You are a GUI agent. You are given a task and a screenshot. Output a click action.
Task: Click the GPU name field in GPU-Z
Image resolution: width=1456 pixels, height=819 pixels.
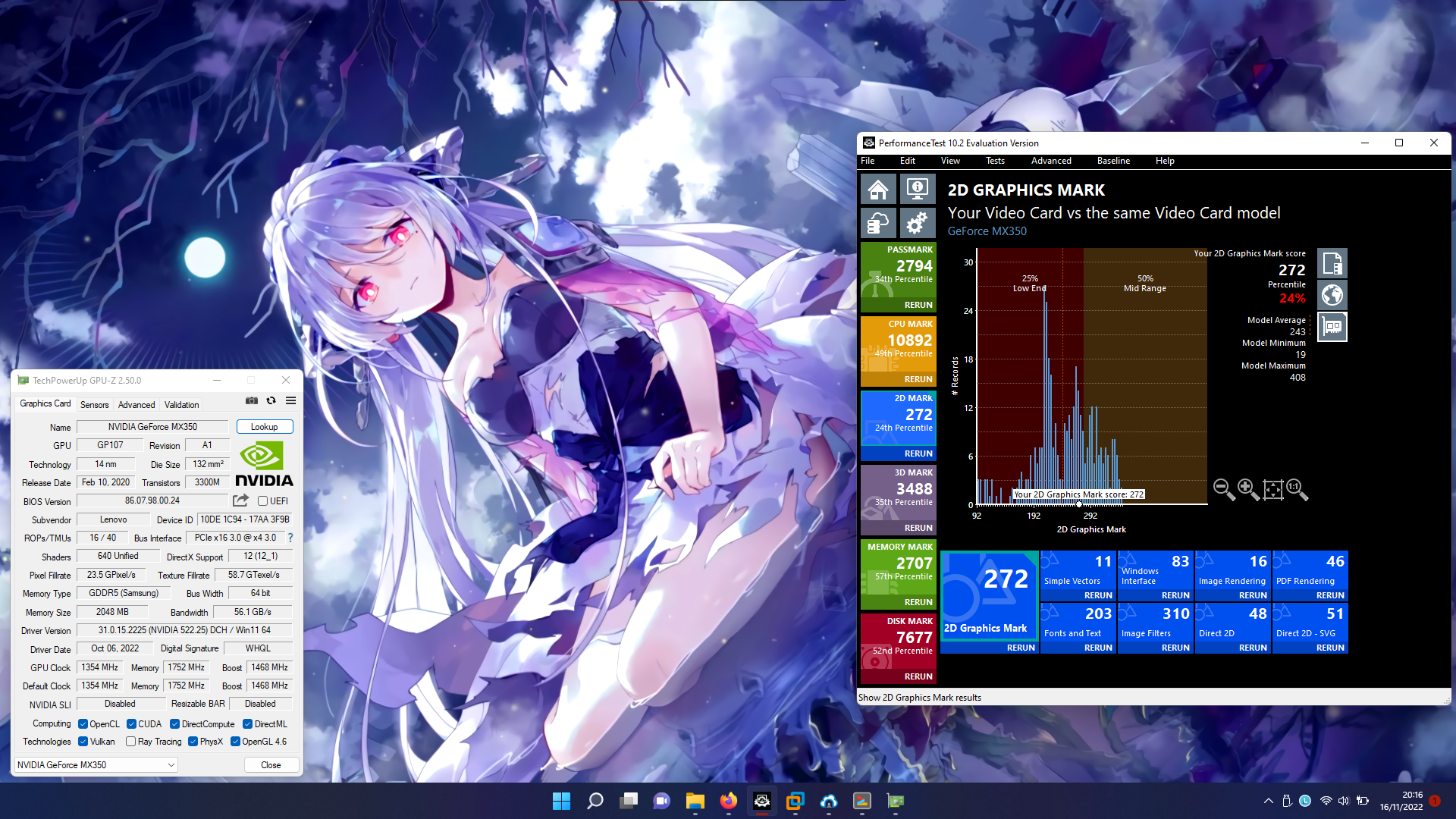pyautogui.click(x=152, y=427)
